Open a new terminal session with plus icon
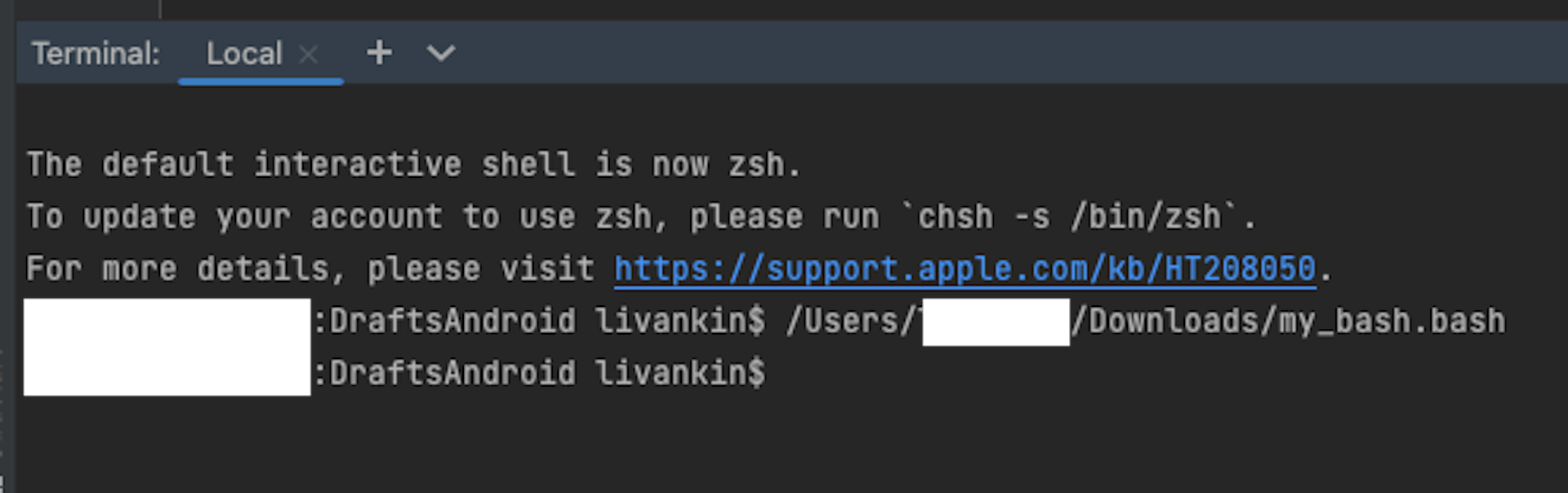The height and width of the screenshot is (493, 1568). [379, 53]
